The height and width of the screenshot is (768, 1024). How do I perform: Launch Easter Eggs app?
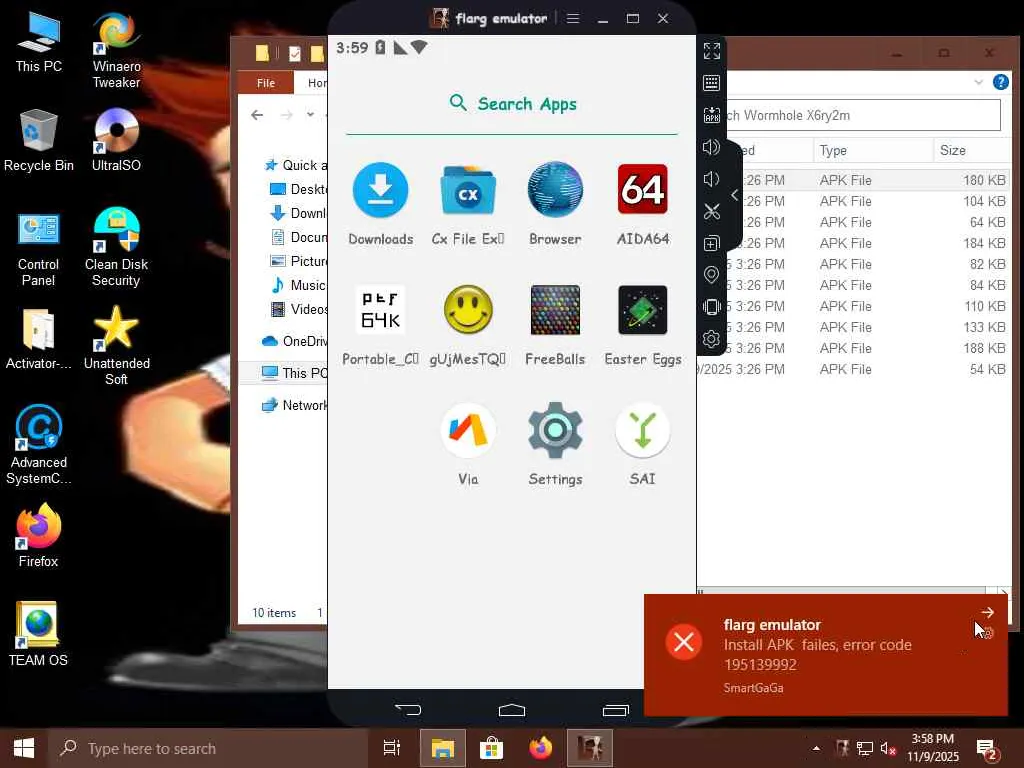pos(643,310)
